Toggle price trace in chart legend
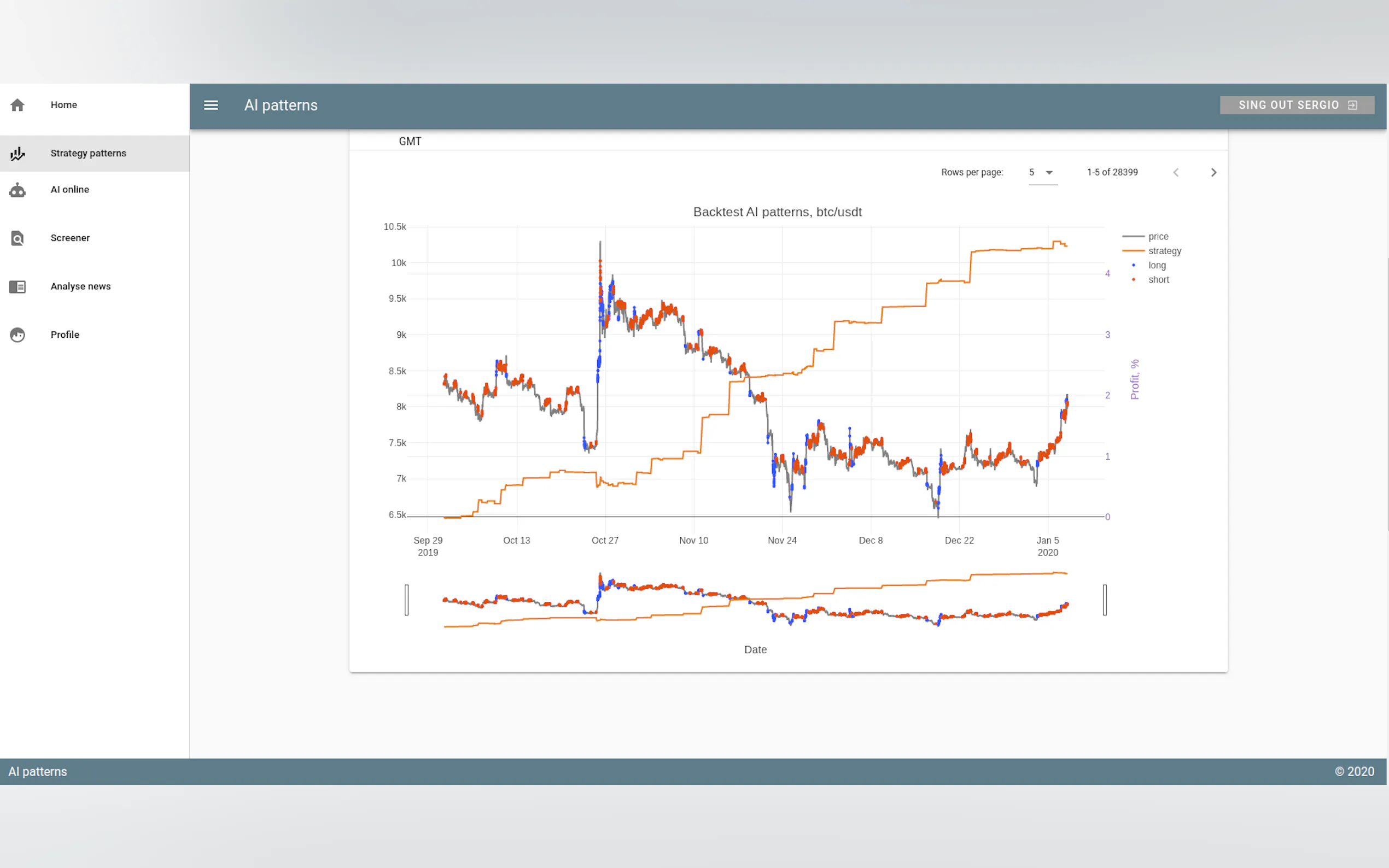 pos(1157,237)
